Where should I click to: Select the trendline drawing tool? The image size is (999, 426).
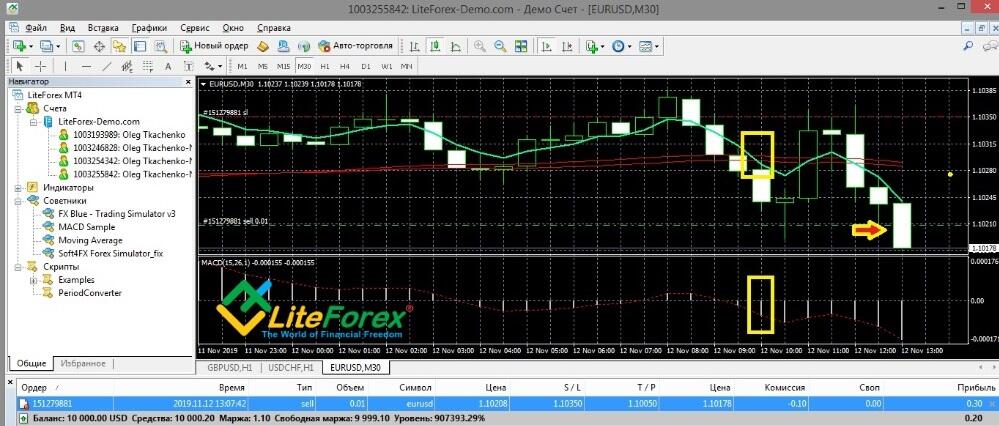pos(106,66)
